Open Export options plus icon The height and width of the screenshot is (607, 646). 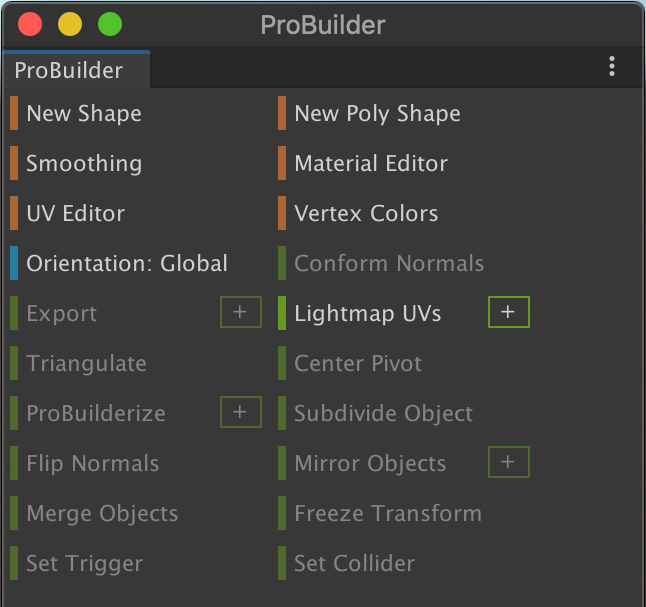240,313
